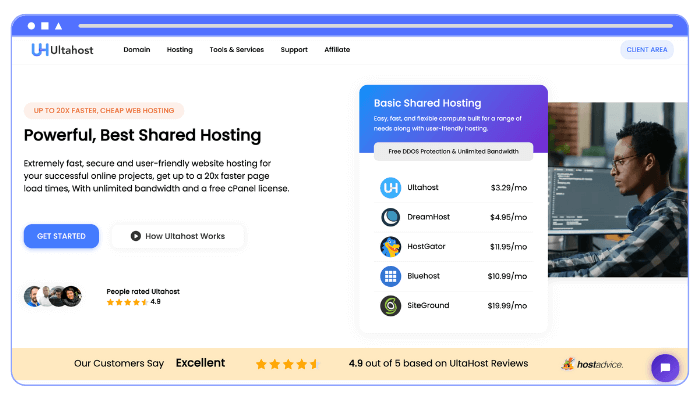Viewport: 700px width, 400px height.
Task: Open the Hosting menu
Action: click(x=180, y=49)
